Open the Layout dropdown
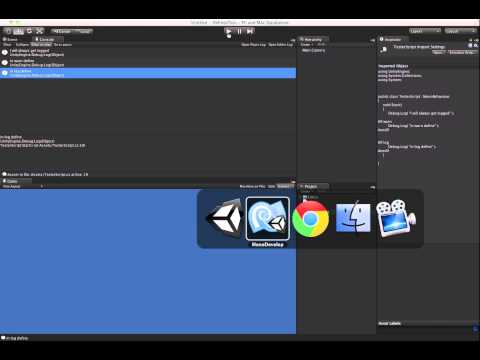480x360 pixels. tap(461, 31)
